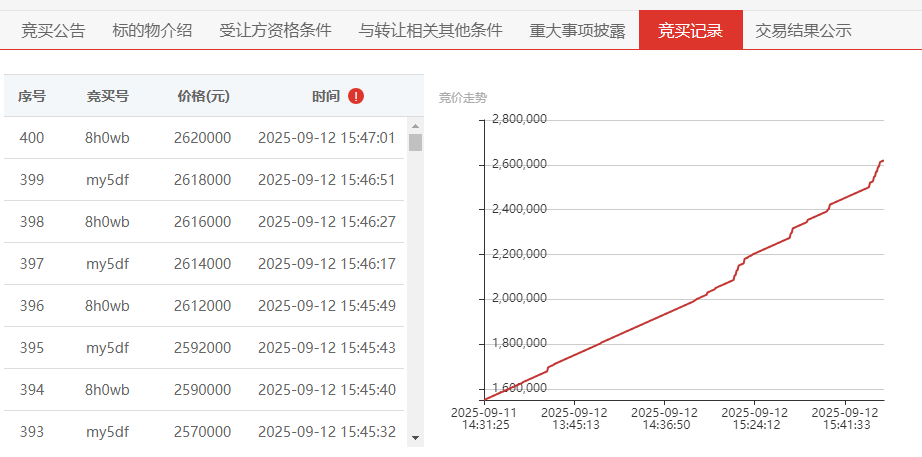View the 重大事项披露 tab
922x457 pixels.
tap(577, 30)
